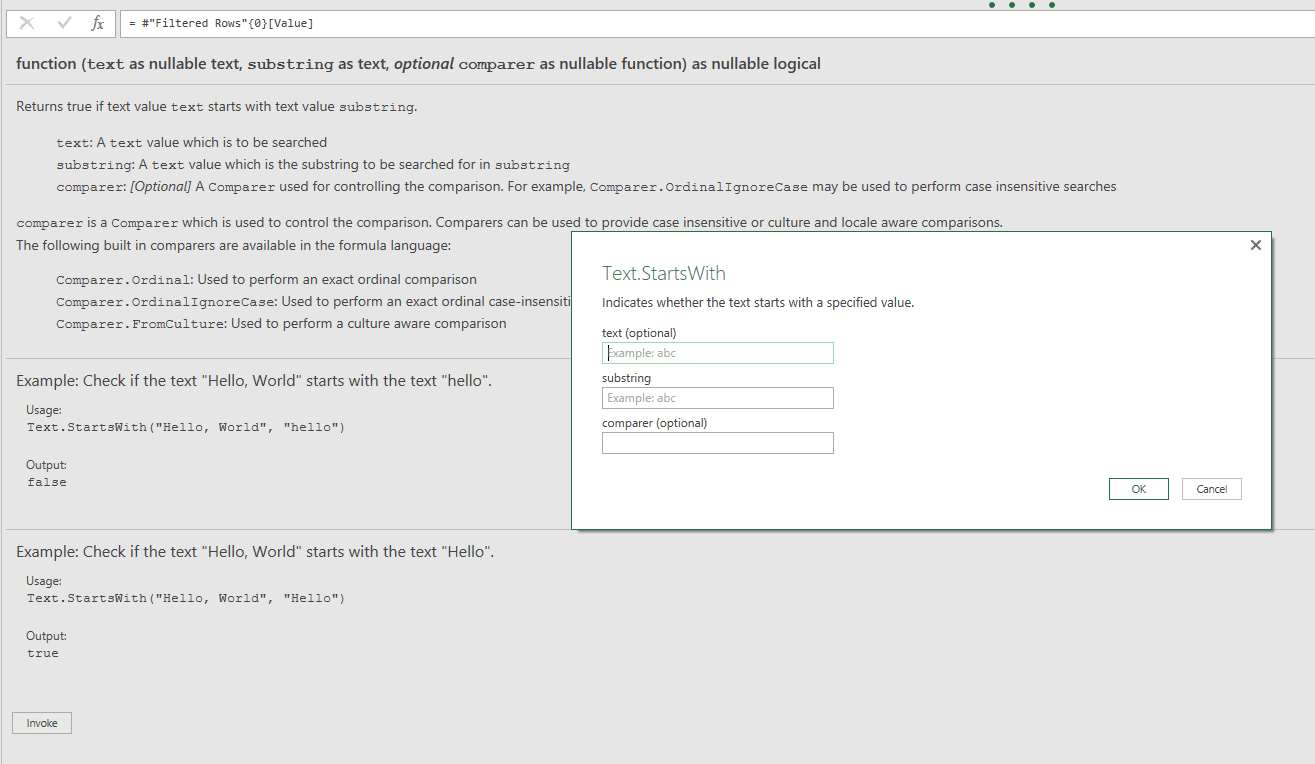
Task: Click the checkmark confirm icon in formula bar
Action: (65, 23)
